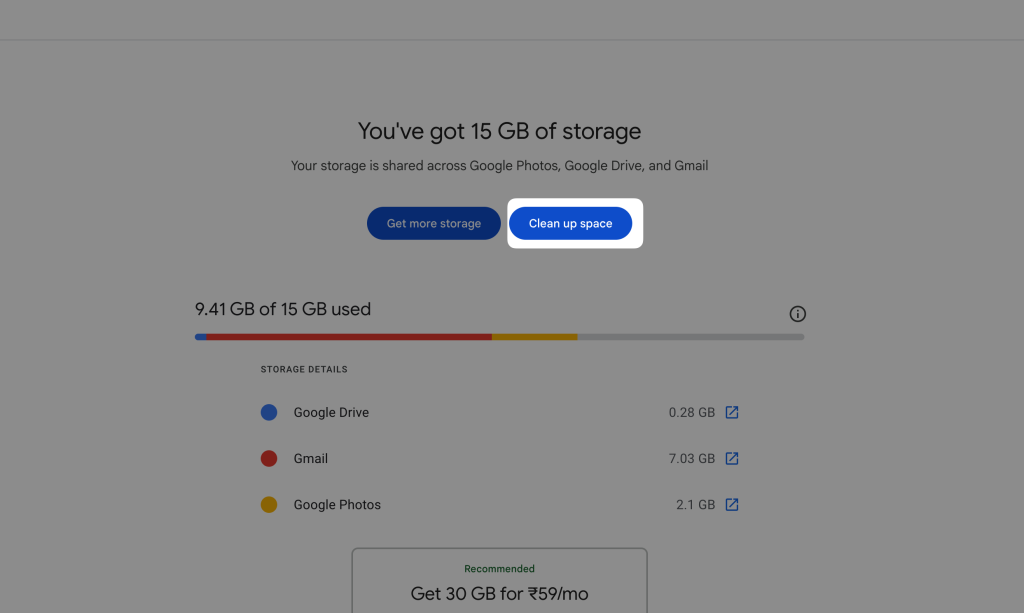Open Google Photos via its external link icon
This screenshot has width=1024, height=613.
733,504
